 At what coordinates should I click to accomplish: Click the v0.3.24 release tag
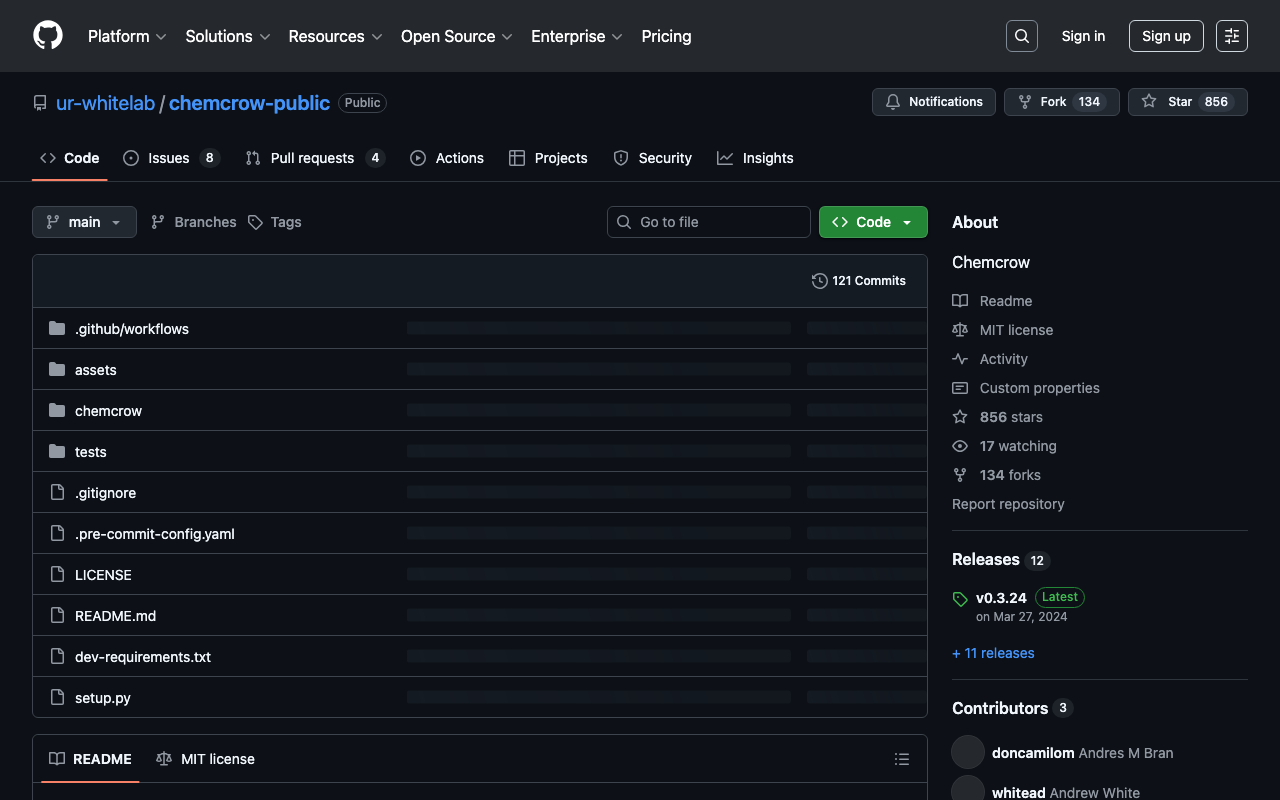coord(1001,597)
